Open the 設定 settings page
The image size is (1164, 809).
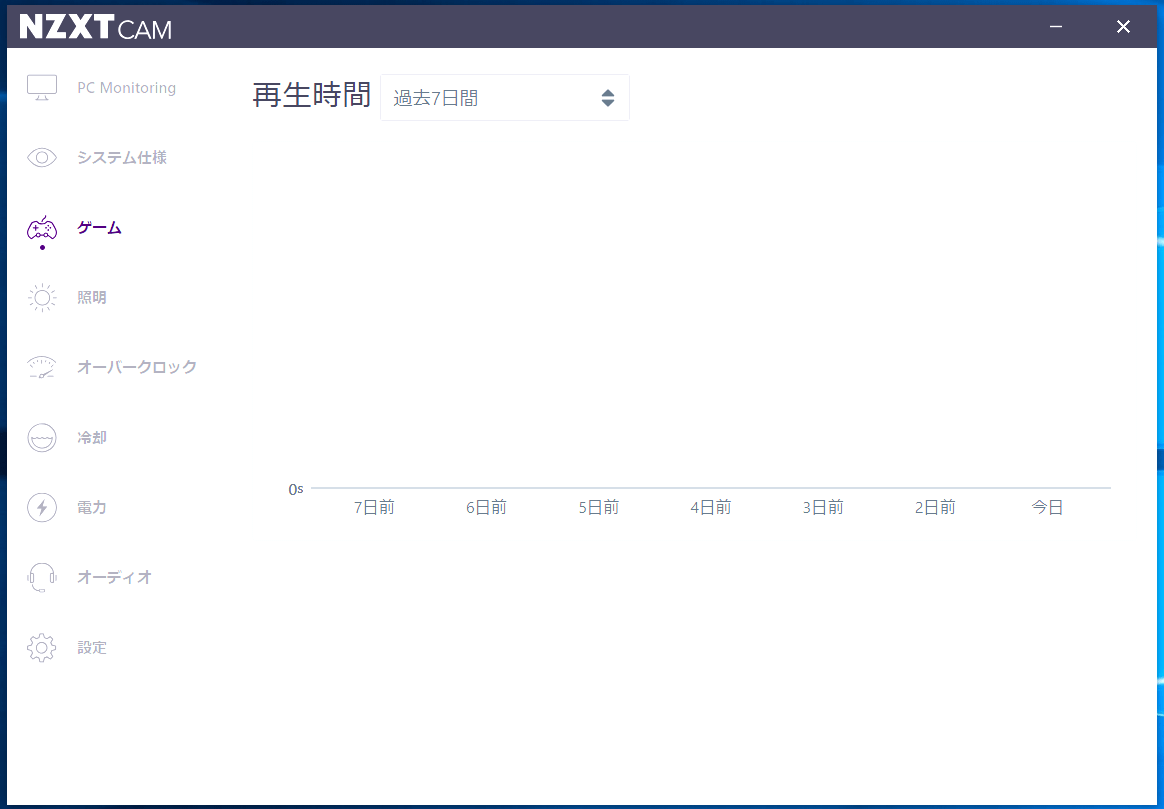tap(92, 647)
